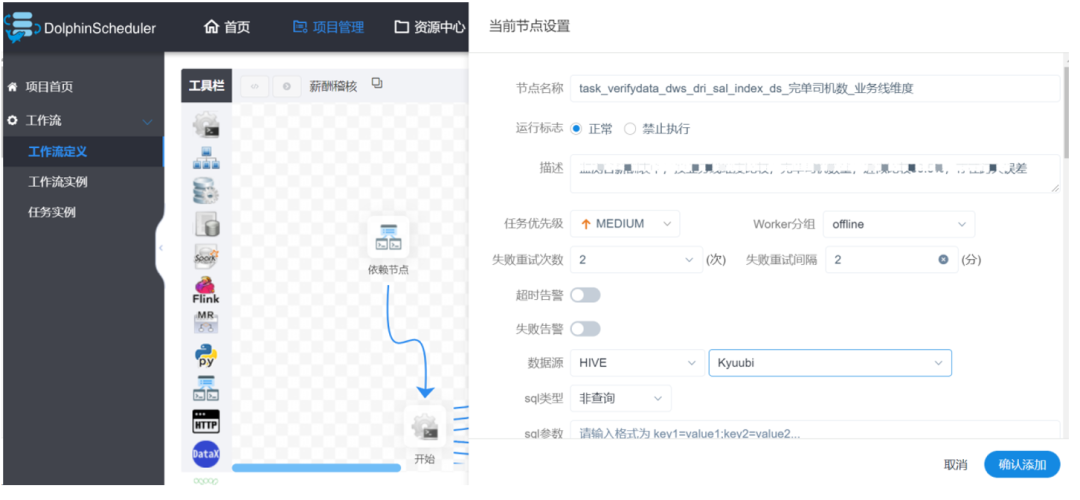Select the Spark task icon
The image size is (1080, 500).
point(206,256)
